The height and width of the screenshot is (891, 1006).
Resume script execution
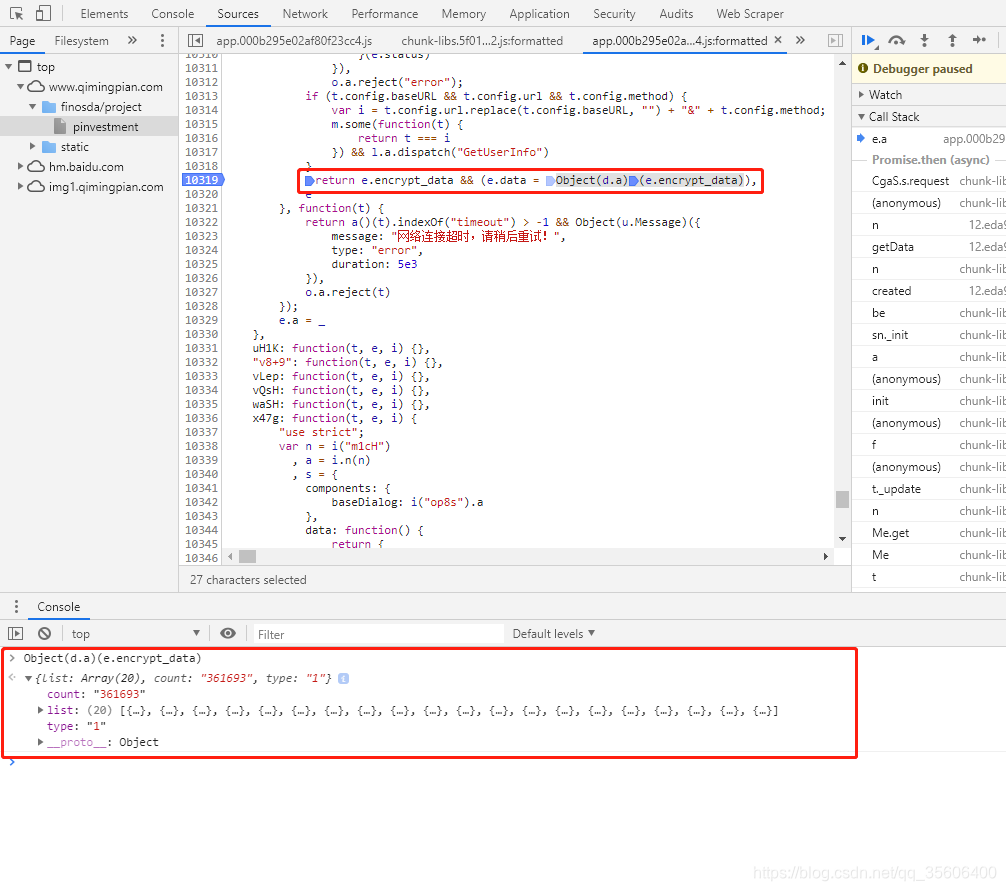click(868, 40)
